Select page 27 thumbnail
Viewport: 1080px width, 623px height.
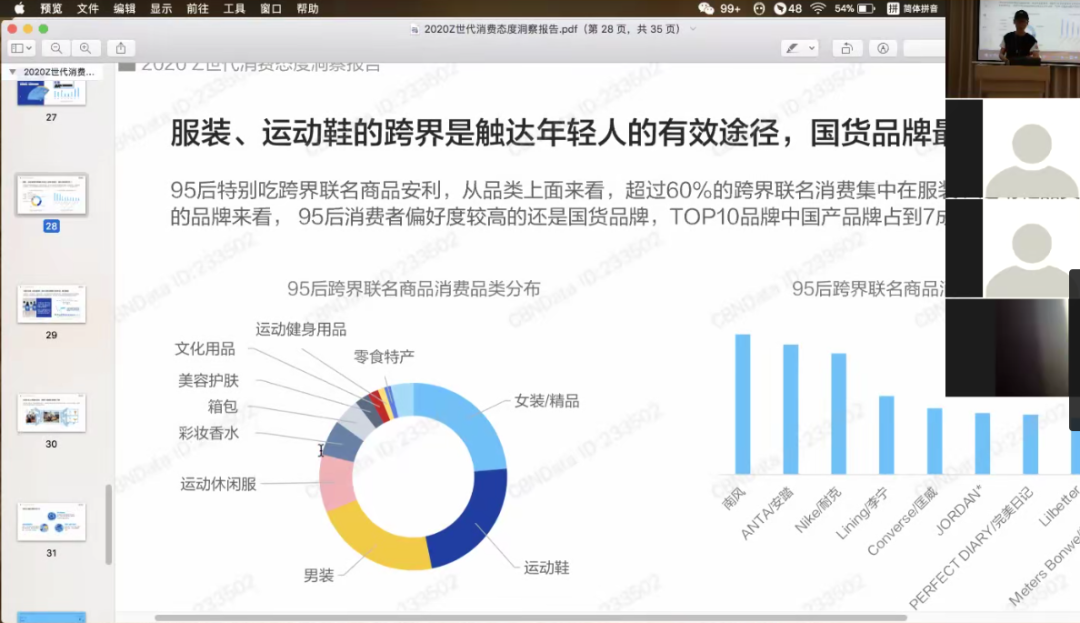(52, 92)
